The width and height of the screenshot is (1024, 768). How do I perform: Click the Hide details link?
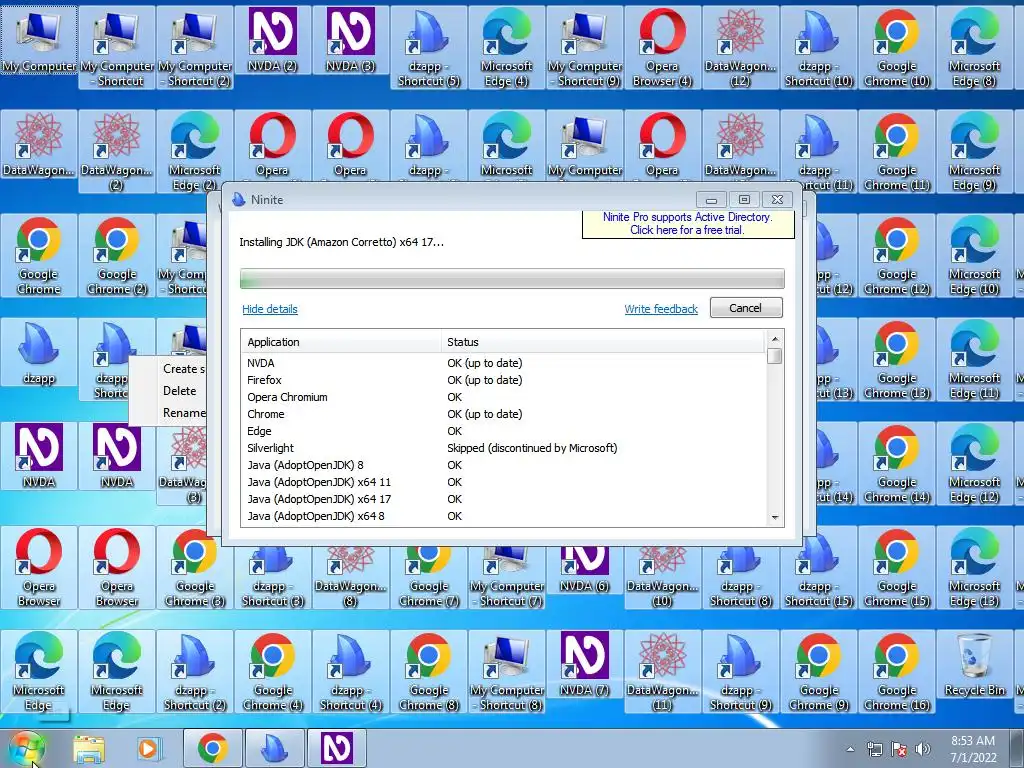click(270, 309)
